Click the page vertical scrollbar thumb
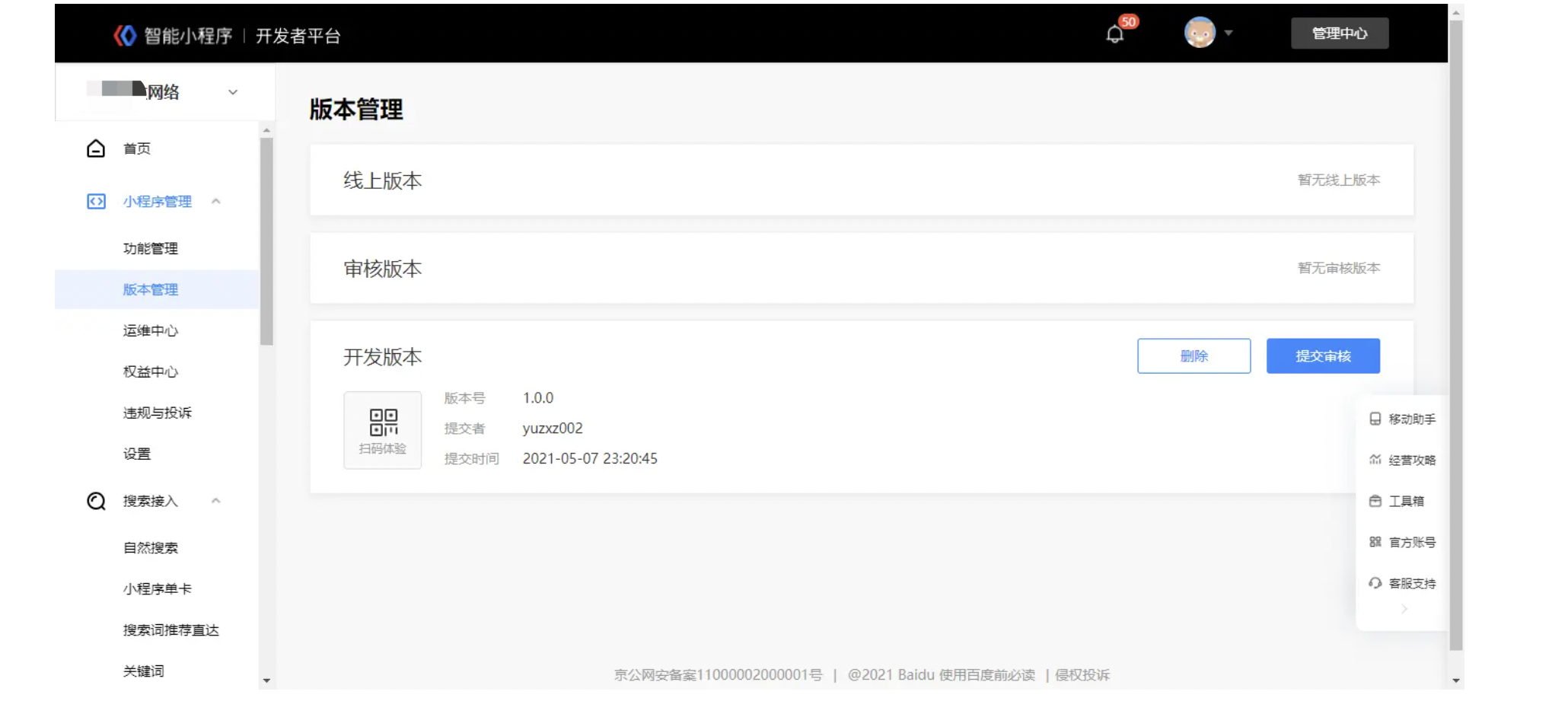 point(1456,335)
